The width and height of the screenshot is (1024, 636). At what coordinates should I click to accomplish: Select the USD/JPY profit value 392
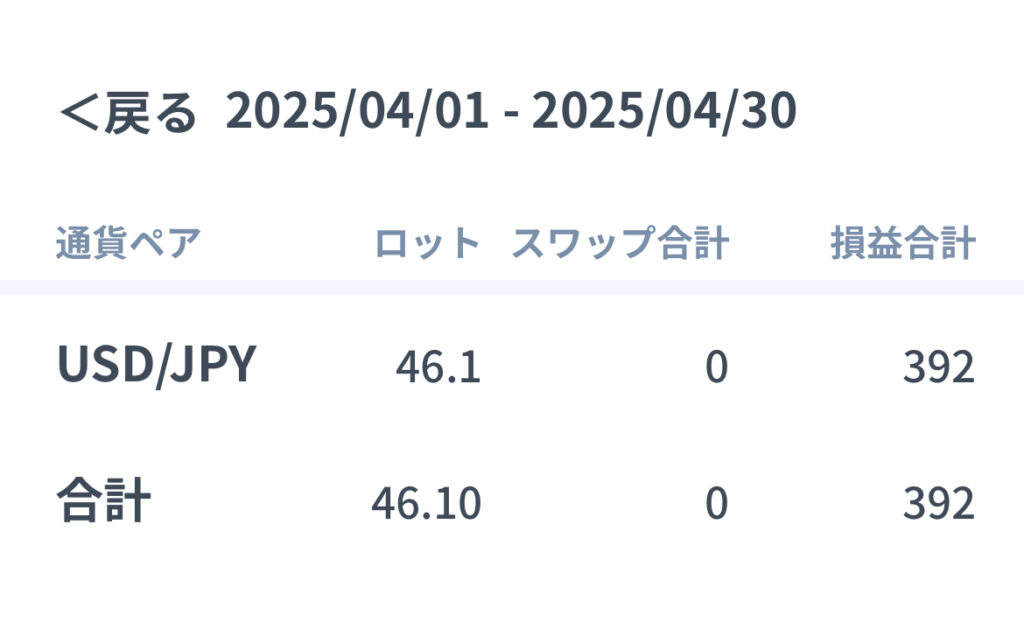[x=939, y=366]
